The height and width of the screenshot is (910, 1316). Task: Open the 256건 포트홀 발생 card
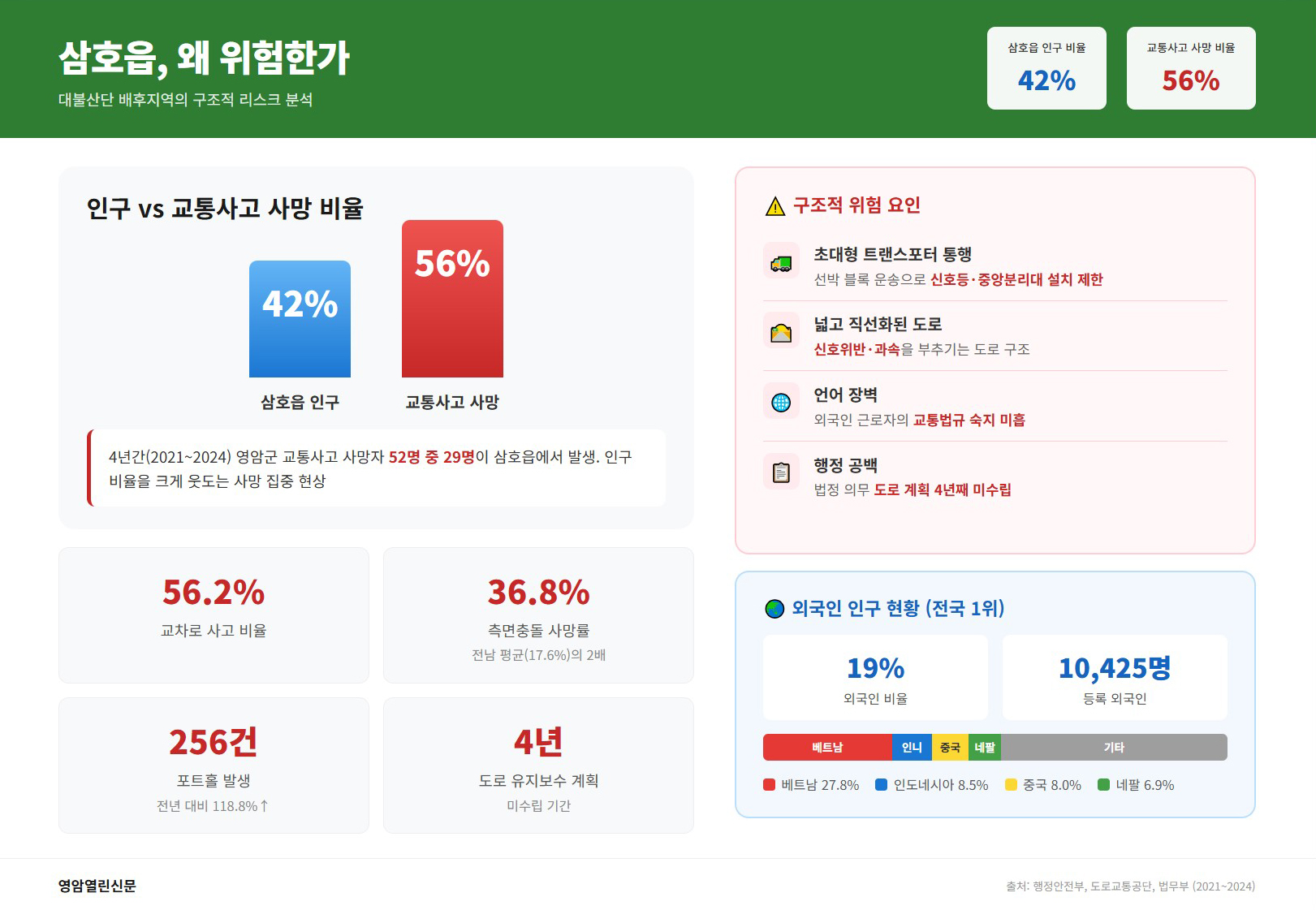pyautogui.click(x=214, y=765)
